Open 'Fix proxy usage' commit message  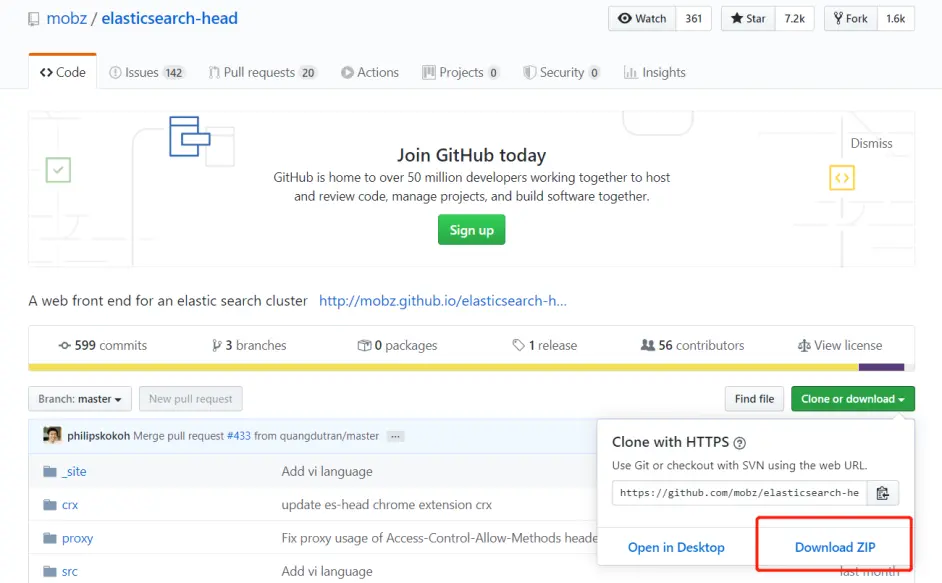pos(439,539)
